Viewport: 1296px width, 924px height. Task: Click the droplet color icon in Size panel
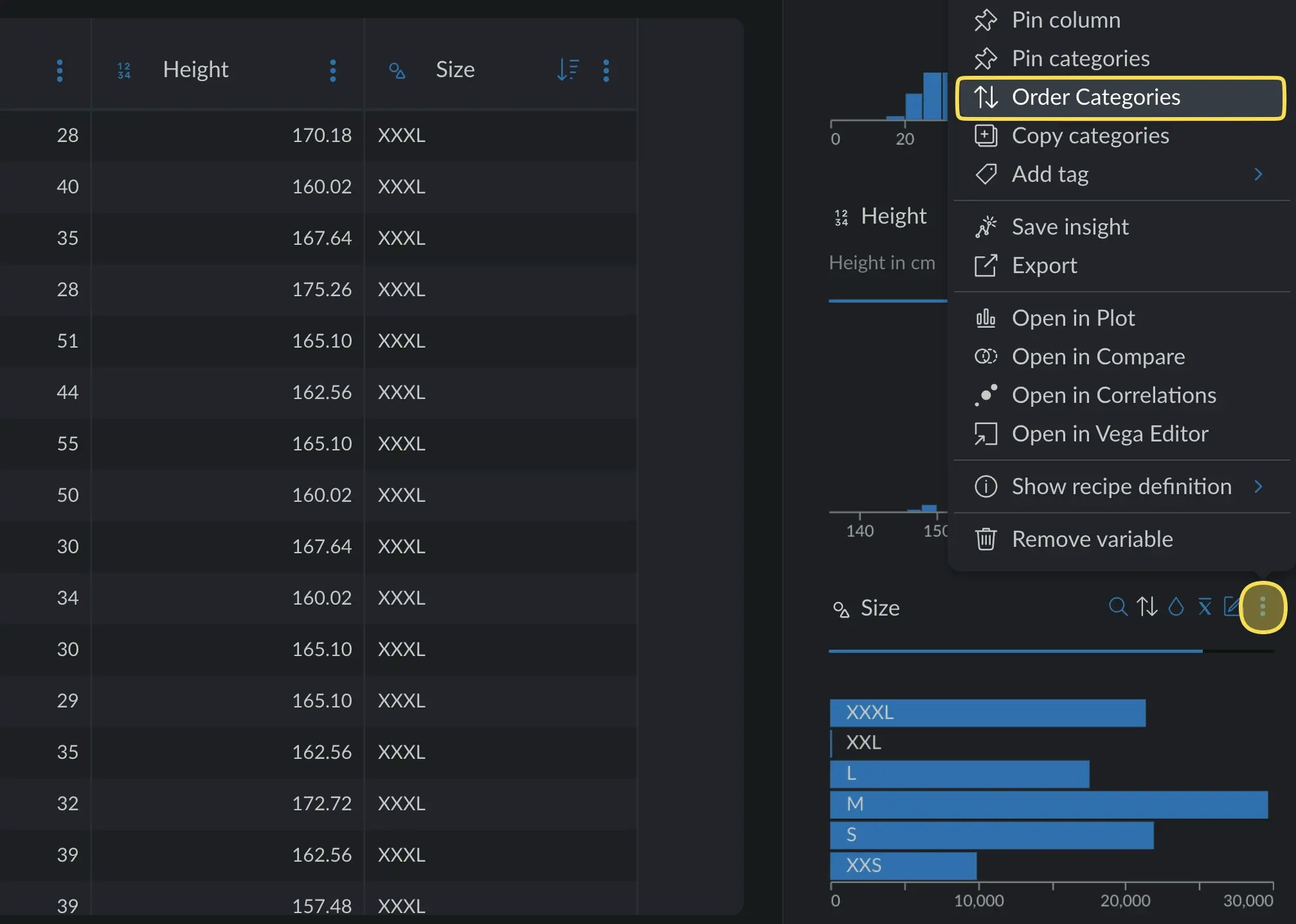coord(1176,607)
